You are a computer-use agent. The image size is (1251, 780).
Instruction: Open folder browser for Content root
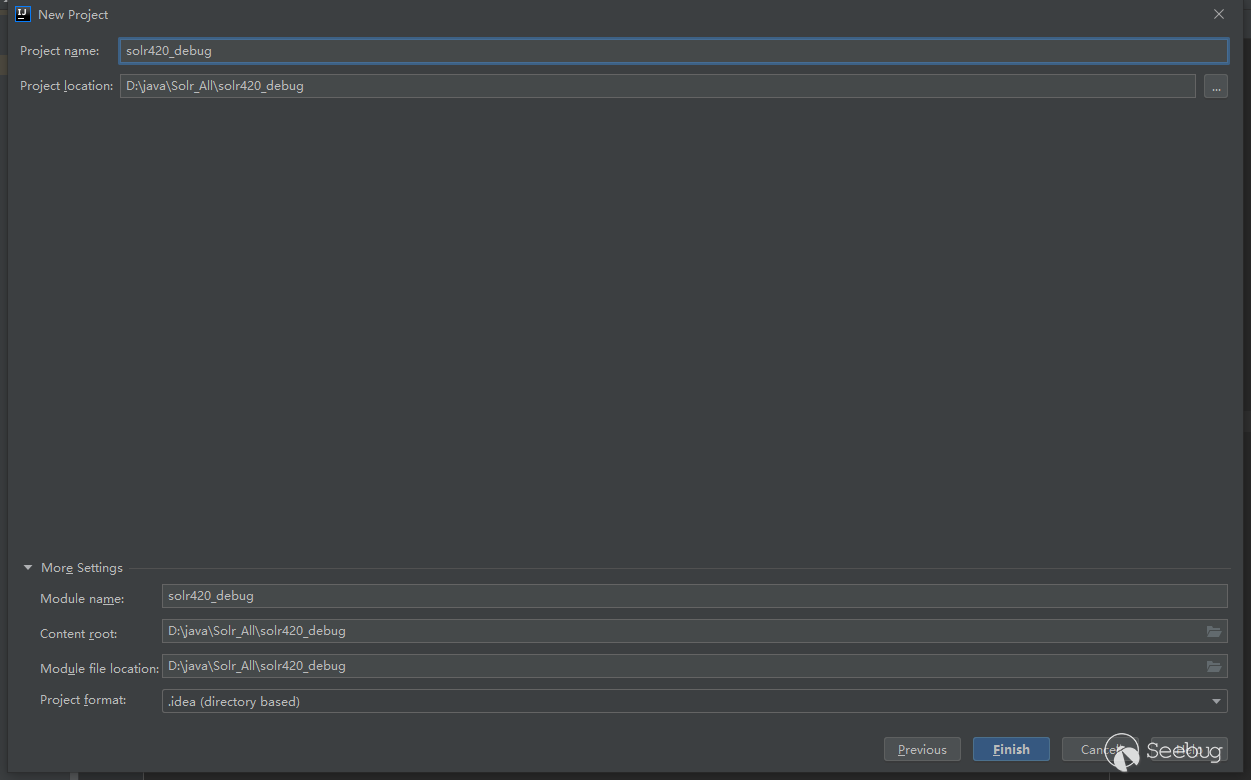point(1214,631)
